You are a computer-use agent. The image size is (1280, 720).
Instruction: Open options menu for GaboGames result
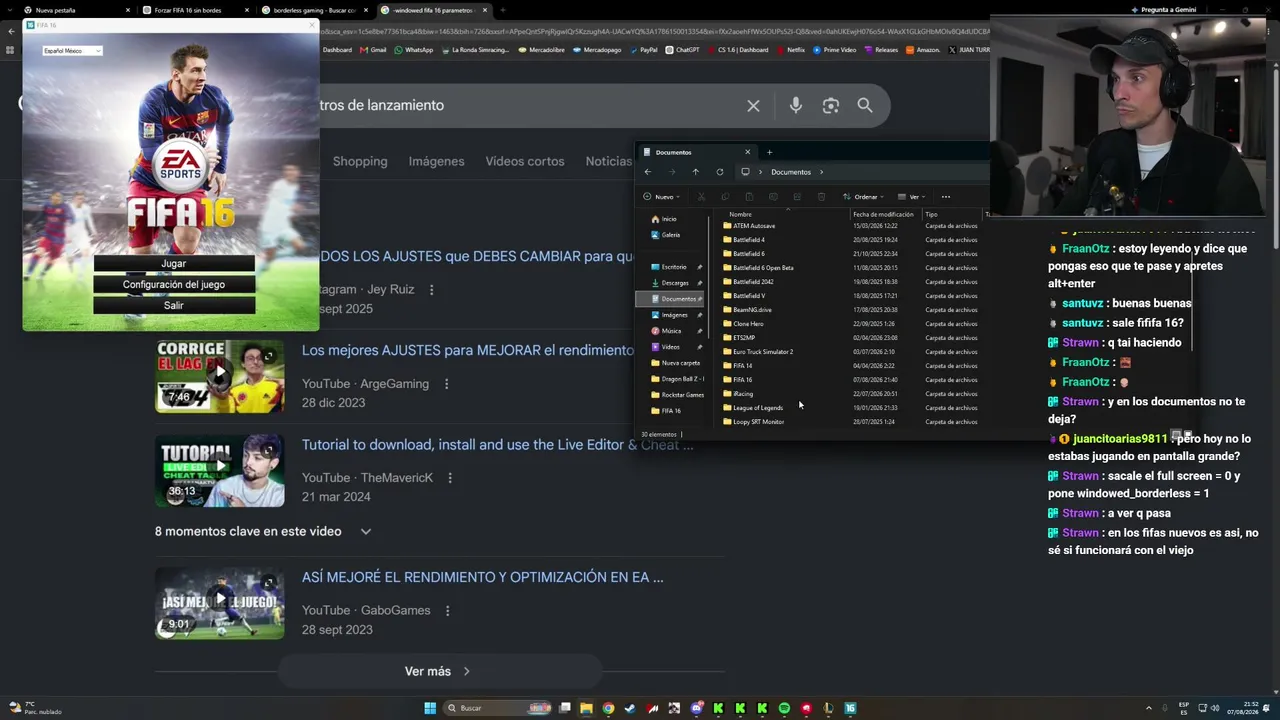coord(447,611)
